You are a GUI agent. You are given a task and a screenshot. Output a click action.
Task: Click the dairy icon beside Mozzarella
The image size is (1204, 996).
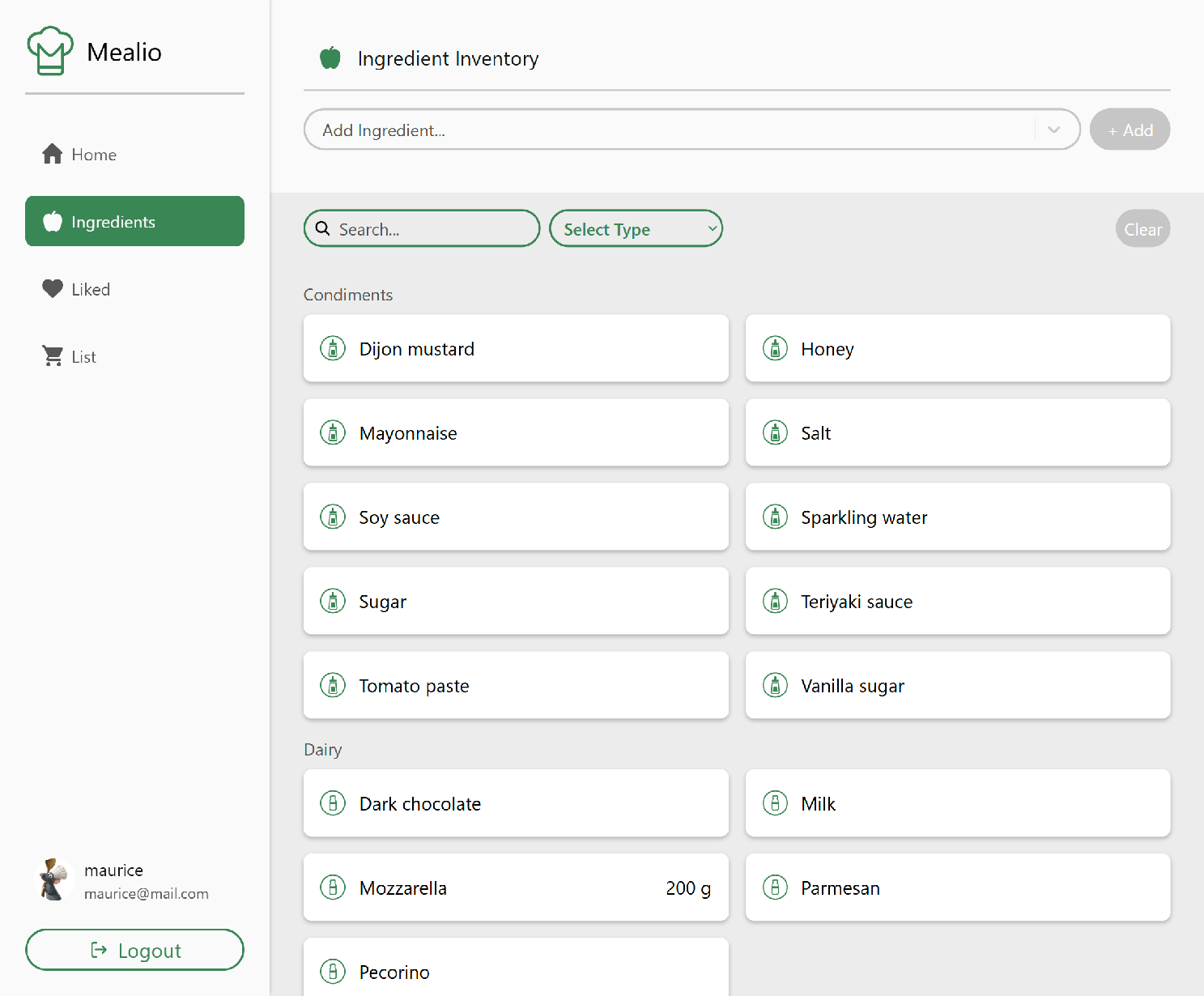[333, 887]
